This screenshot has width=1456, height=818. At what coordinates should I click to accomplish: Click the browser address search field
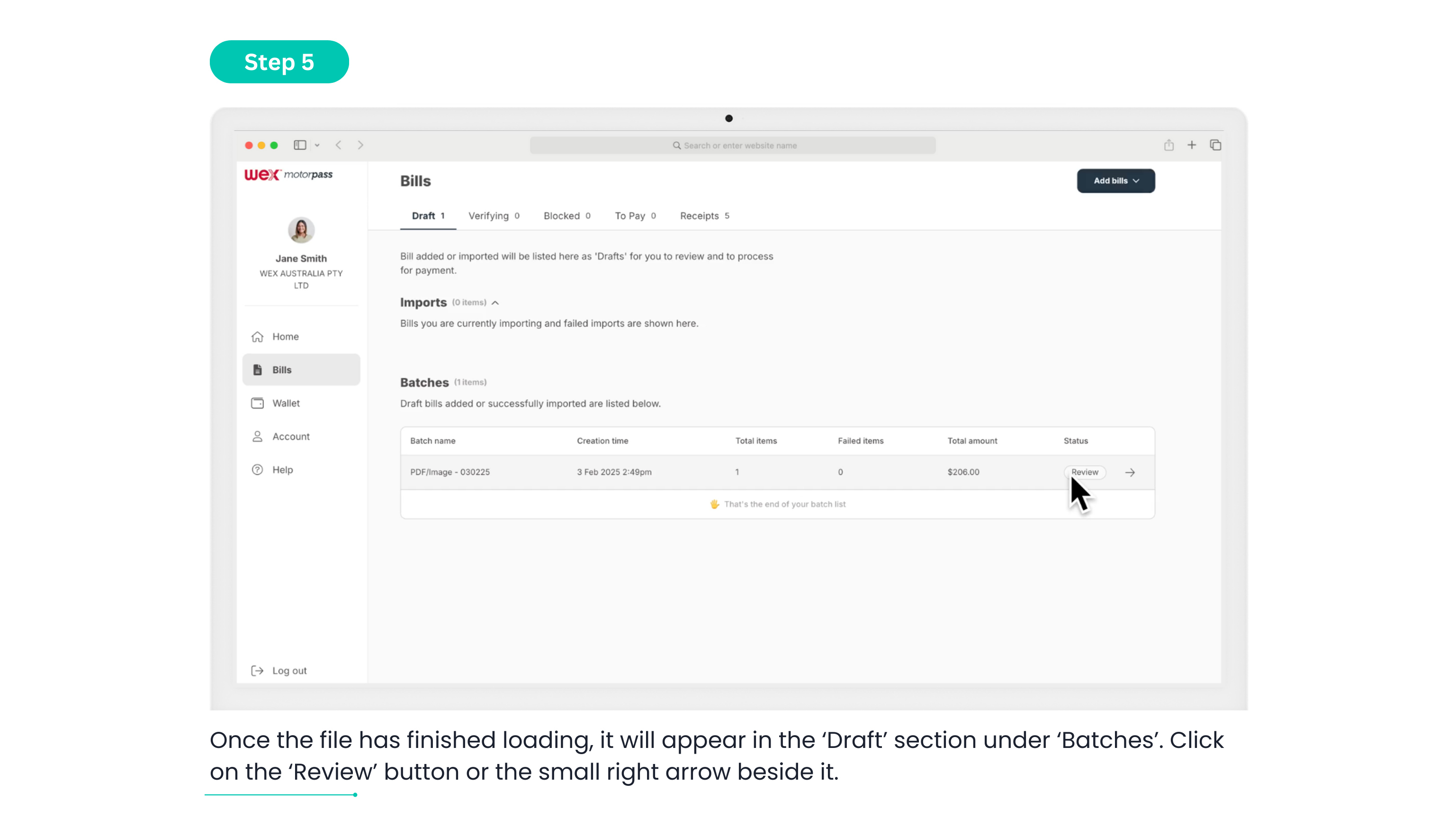[733, 145]
